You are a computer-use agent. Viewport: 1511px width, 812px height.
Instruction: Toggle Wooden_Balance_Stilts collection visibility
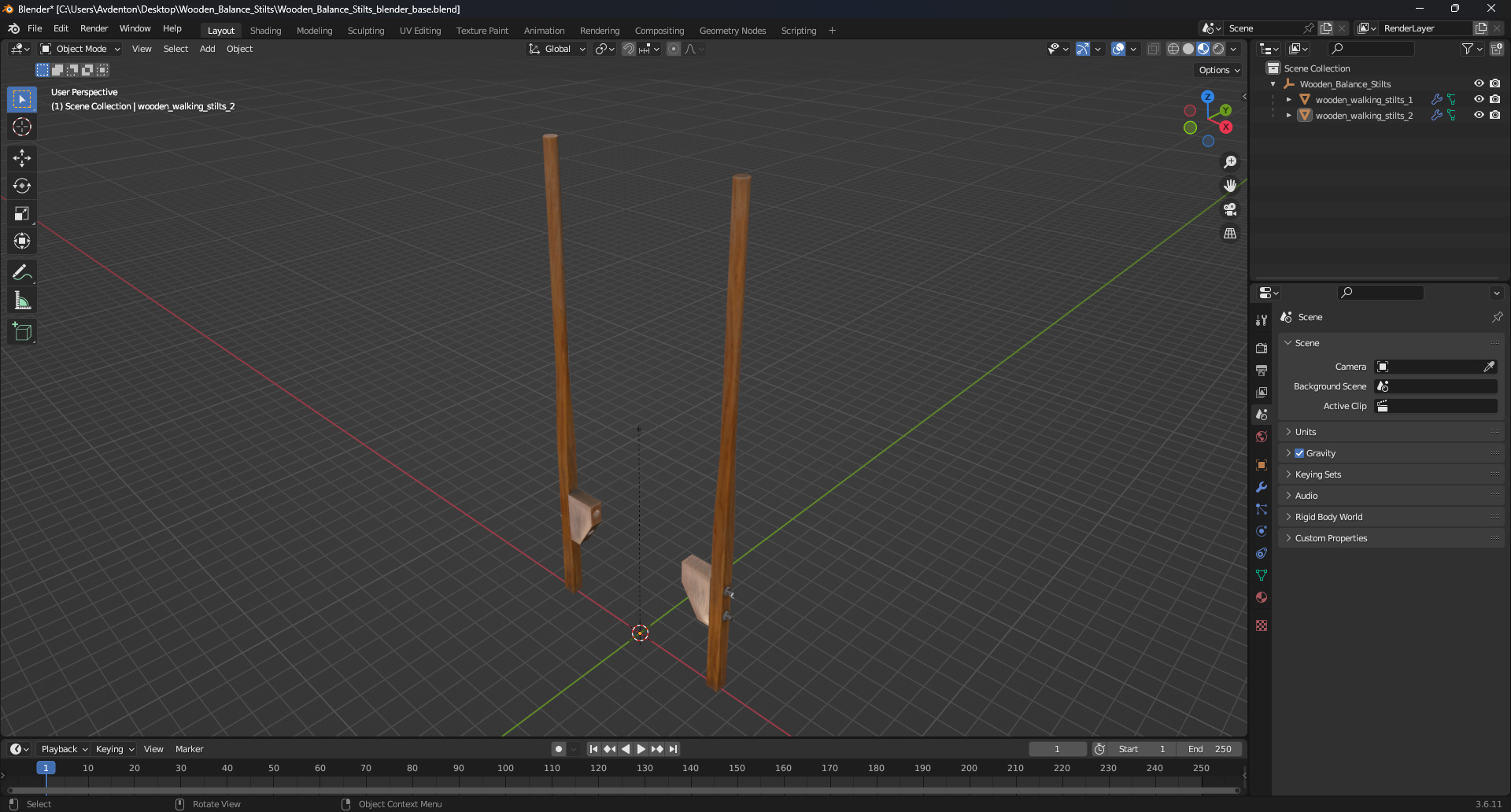pyautogui.click(x=1479, y=83)
